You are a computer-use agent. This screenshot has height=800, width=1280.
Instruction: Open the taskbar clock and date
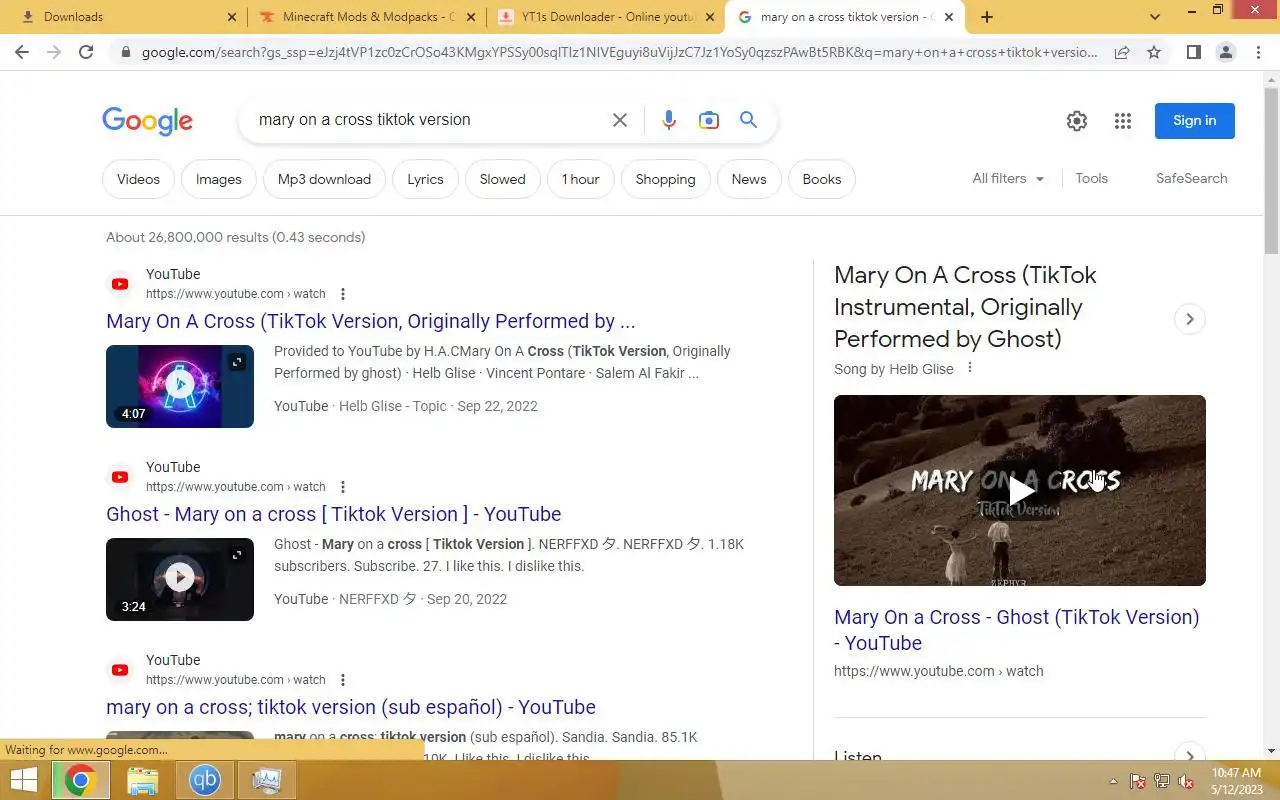pos(1236,781)
